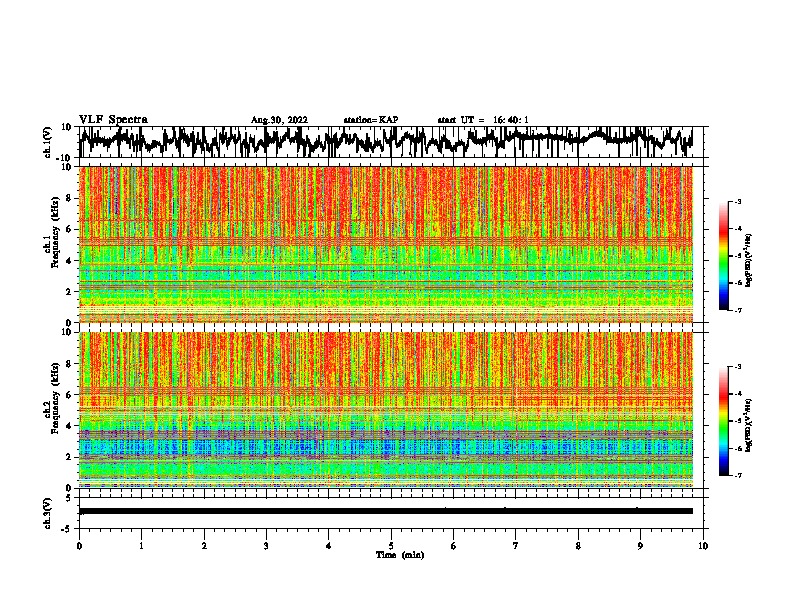Select the "start UT = 16:40: 1" text

pyautogui.click(x=483, y=120)
